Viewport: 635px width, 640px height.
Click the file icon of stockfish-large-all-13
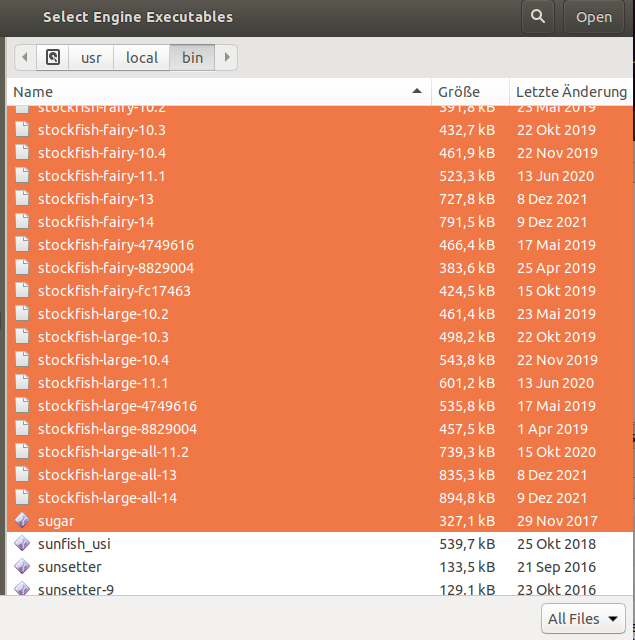(22, 474)
